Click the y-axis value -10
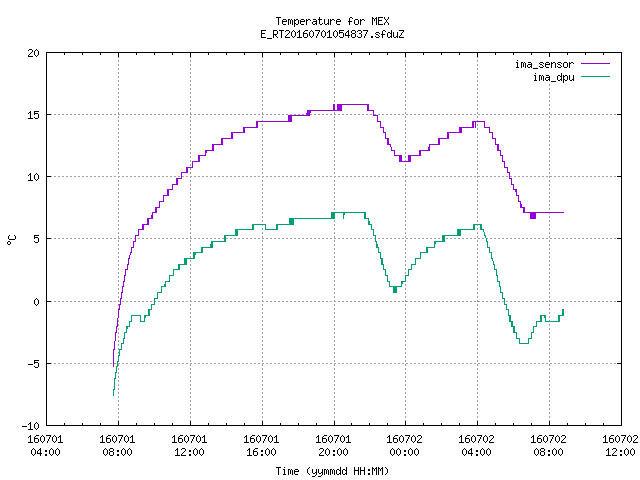Viewport: 640px width, 480px height. 31,426
